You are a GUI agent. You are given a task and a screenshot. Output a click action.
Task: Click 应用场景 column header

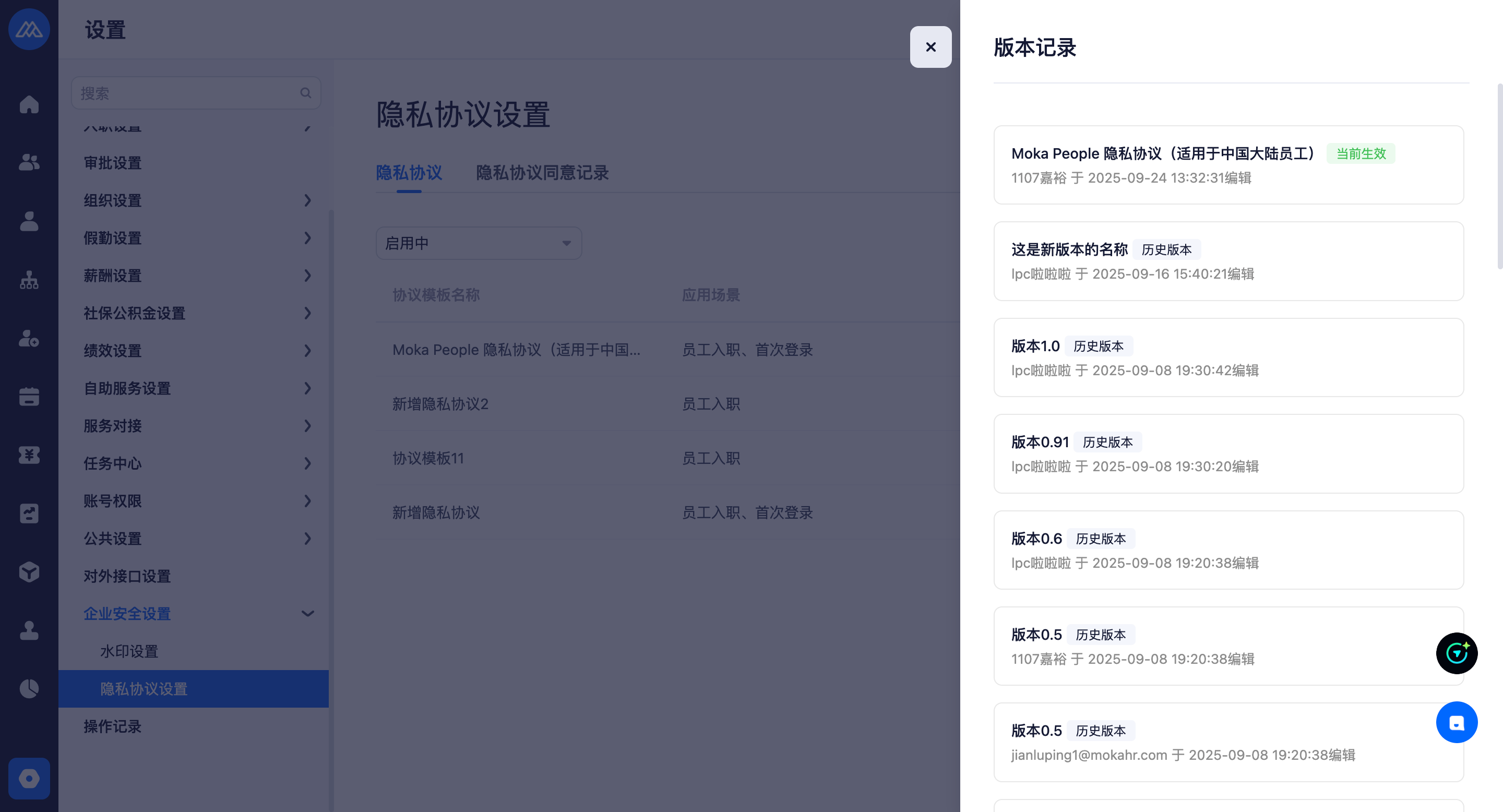[711, 295]
